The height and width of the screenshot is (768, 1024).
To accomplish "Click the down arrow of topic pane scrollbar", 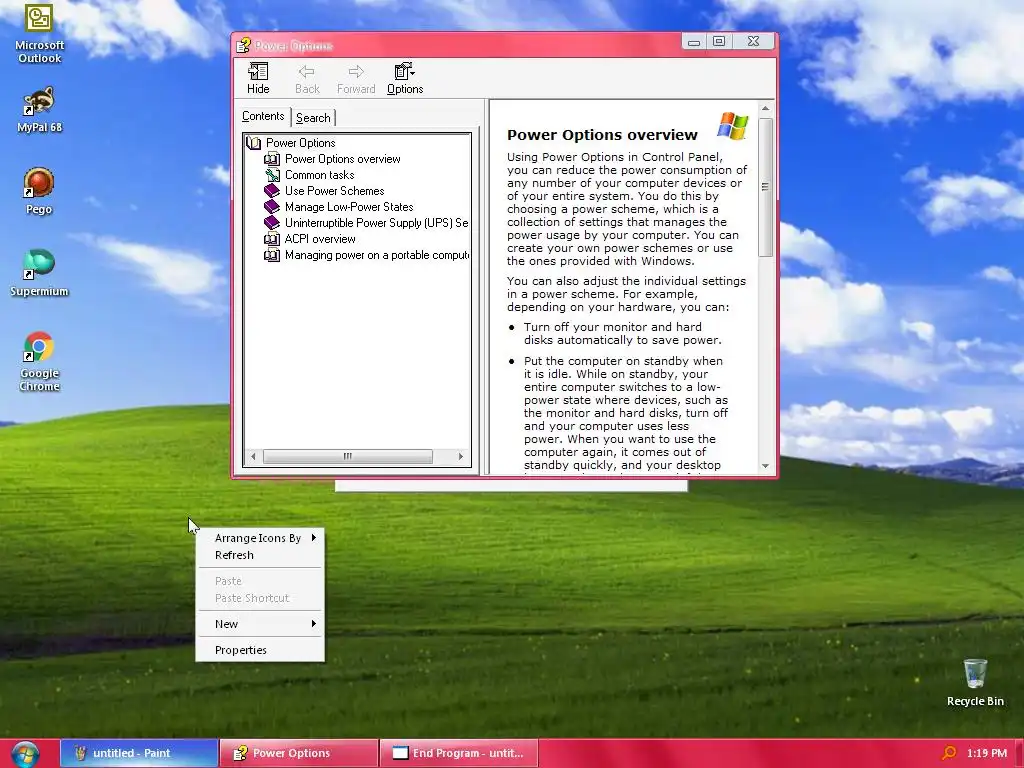I will pos(765,466).
